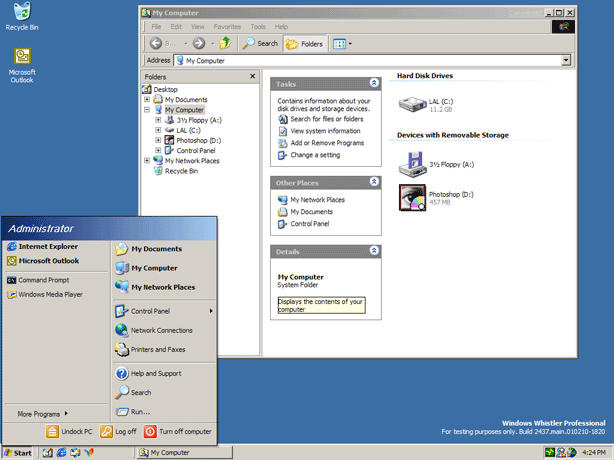Open Printers and Faxes from Start menu
Image resolution: width=614 pixels, height=460 pixels.
tap(150, 350)
